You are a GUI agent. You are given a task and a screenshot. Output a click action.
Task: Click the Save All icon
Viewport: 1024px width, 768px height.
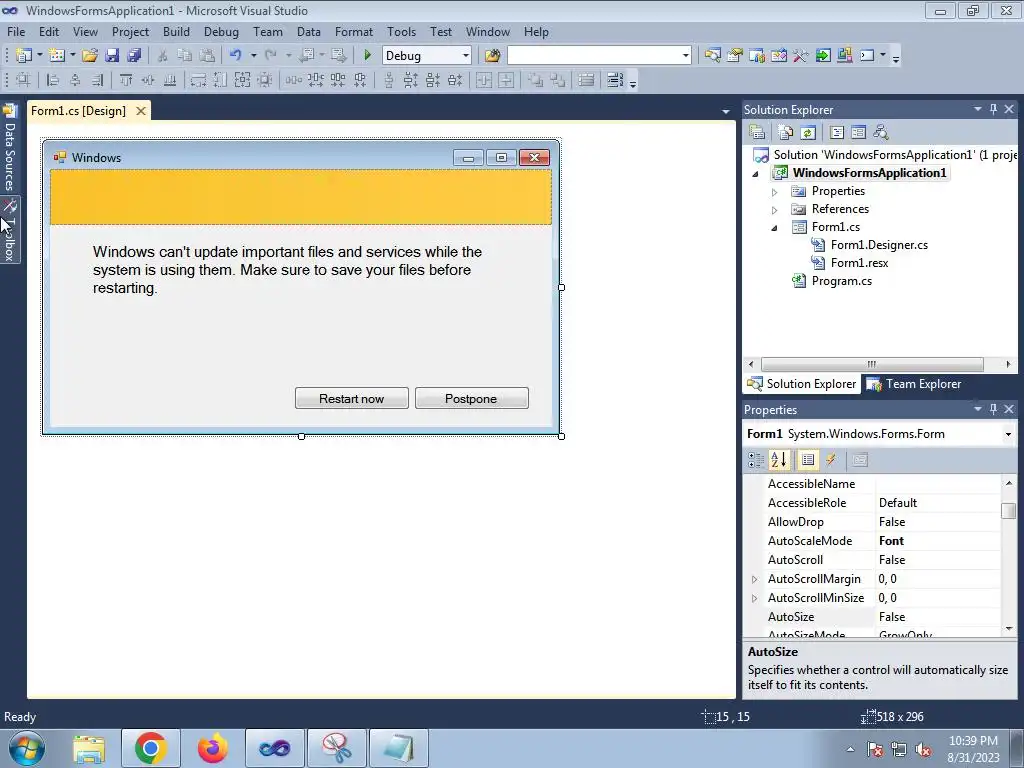(x=135, y=56)
